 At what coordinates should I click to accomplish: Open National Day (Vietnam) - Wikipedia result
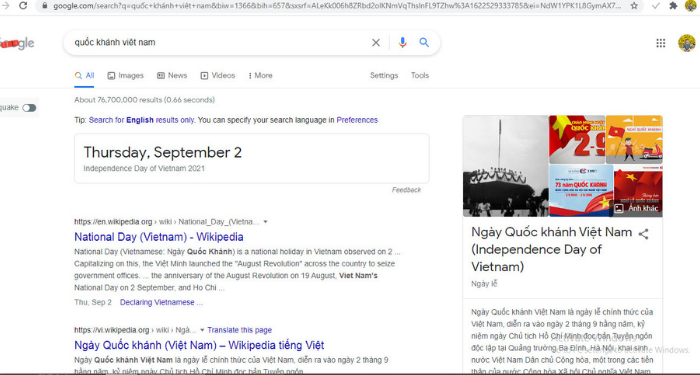click(158, 237)
